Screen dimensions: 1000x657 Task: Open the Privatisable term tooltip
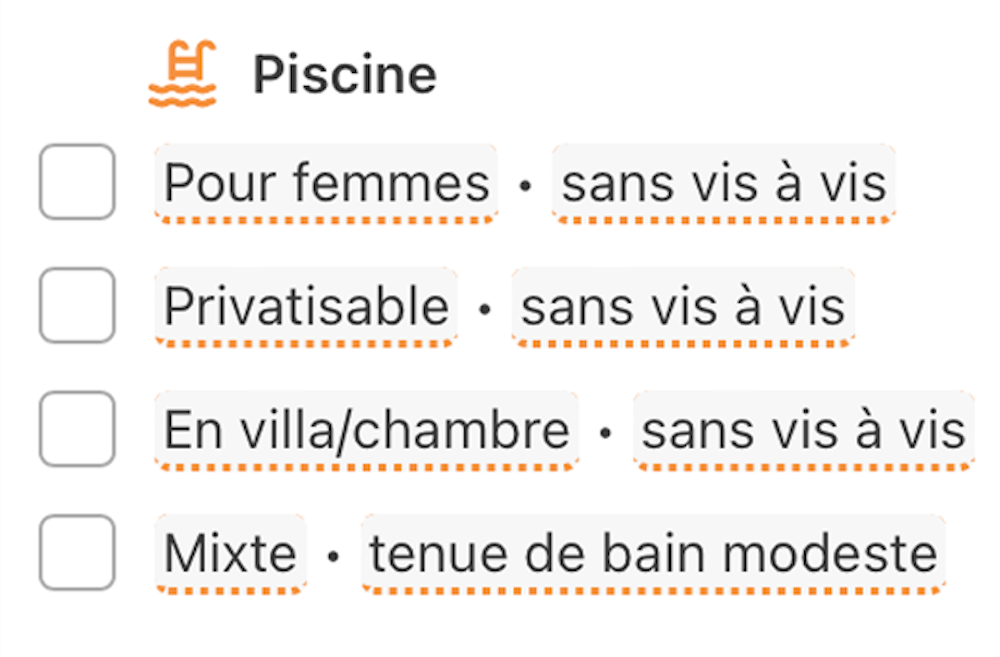coord(306,306)
